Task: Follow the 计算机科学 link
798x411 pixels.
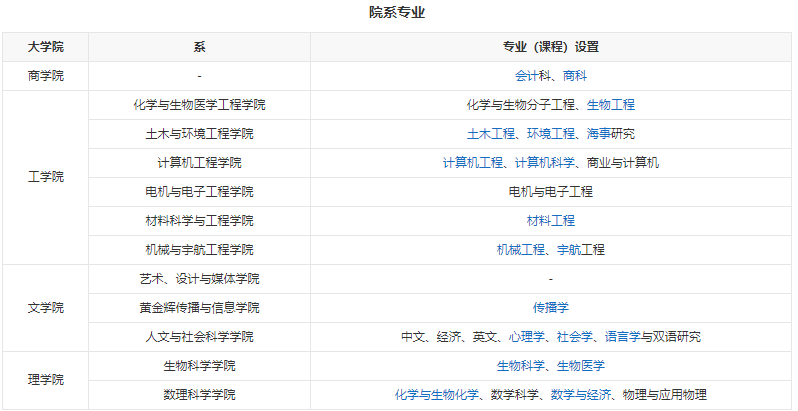Action: tap(545, 163)
